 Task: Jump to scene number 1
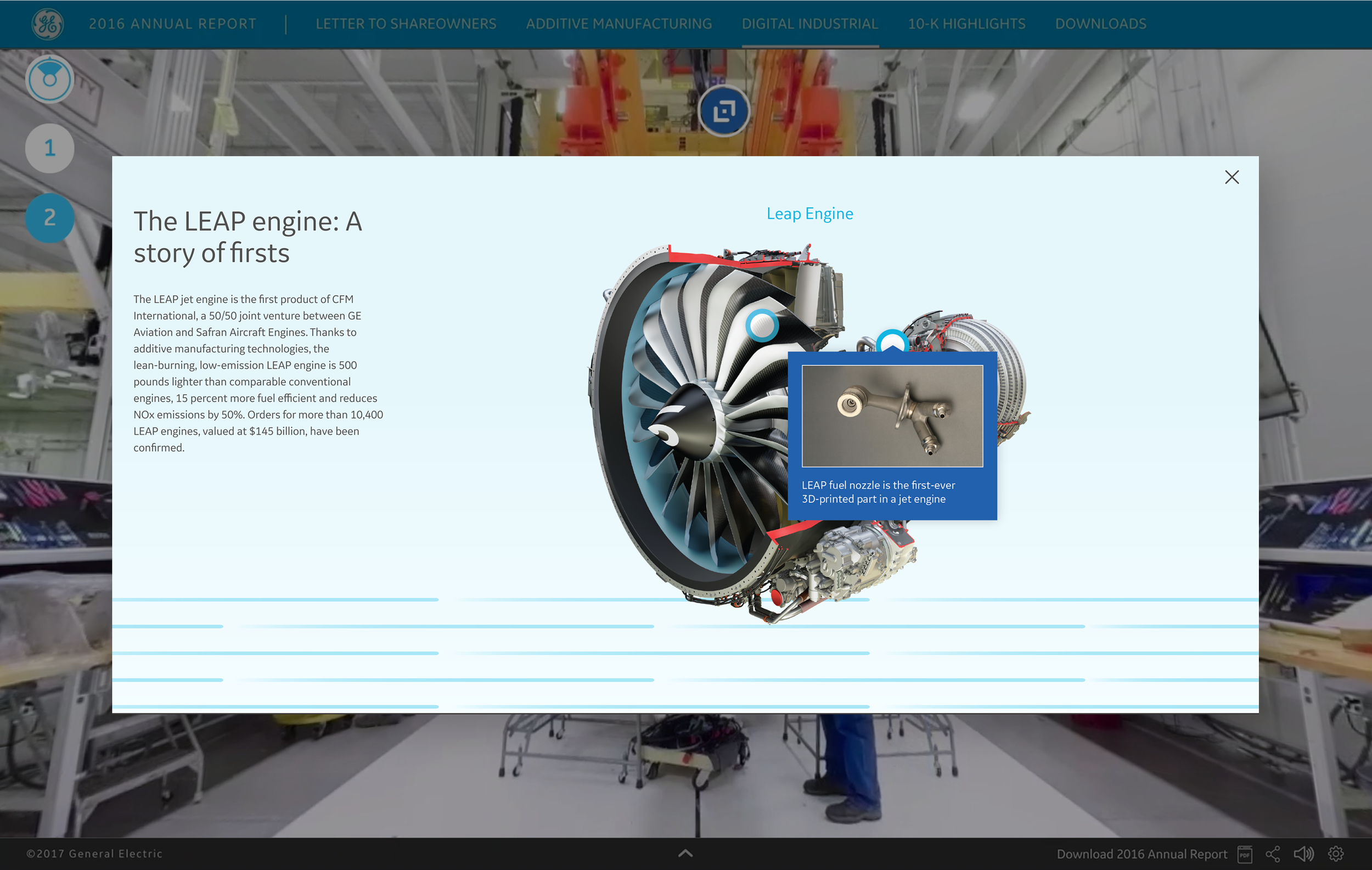[x=49, y=148]
